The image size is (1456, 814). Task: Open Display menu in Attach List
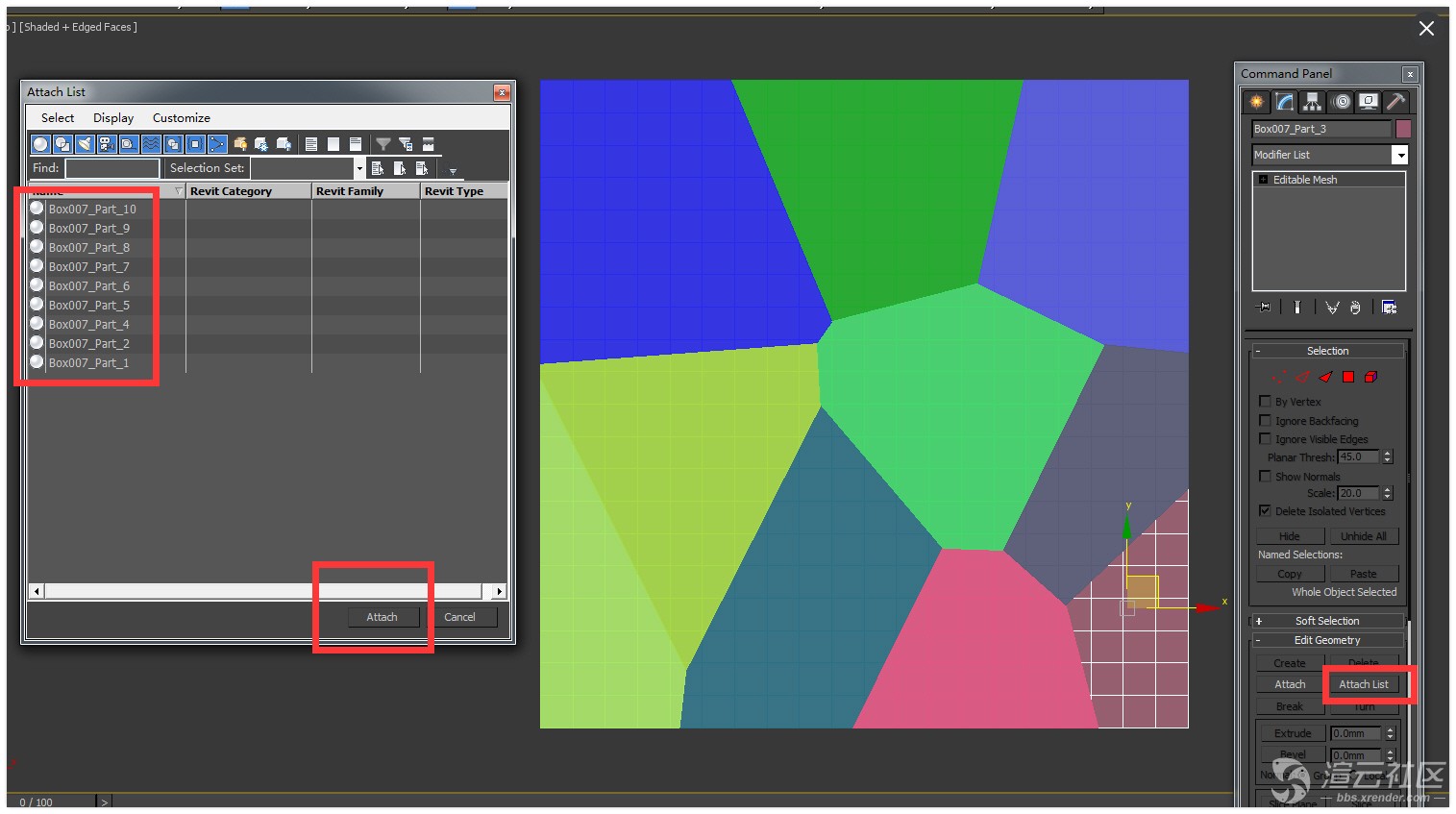(x=113, y=117)
